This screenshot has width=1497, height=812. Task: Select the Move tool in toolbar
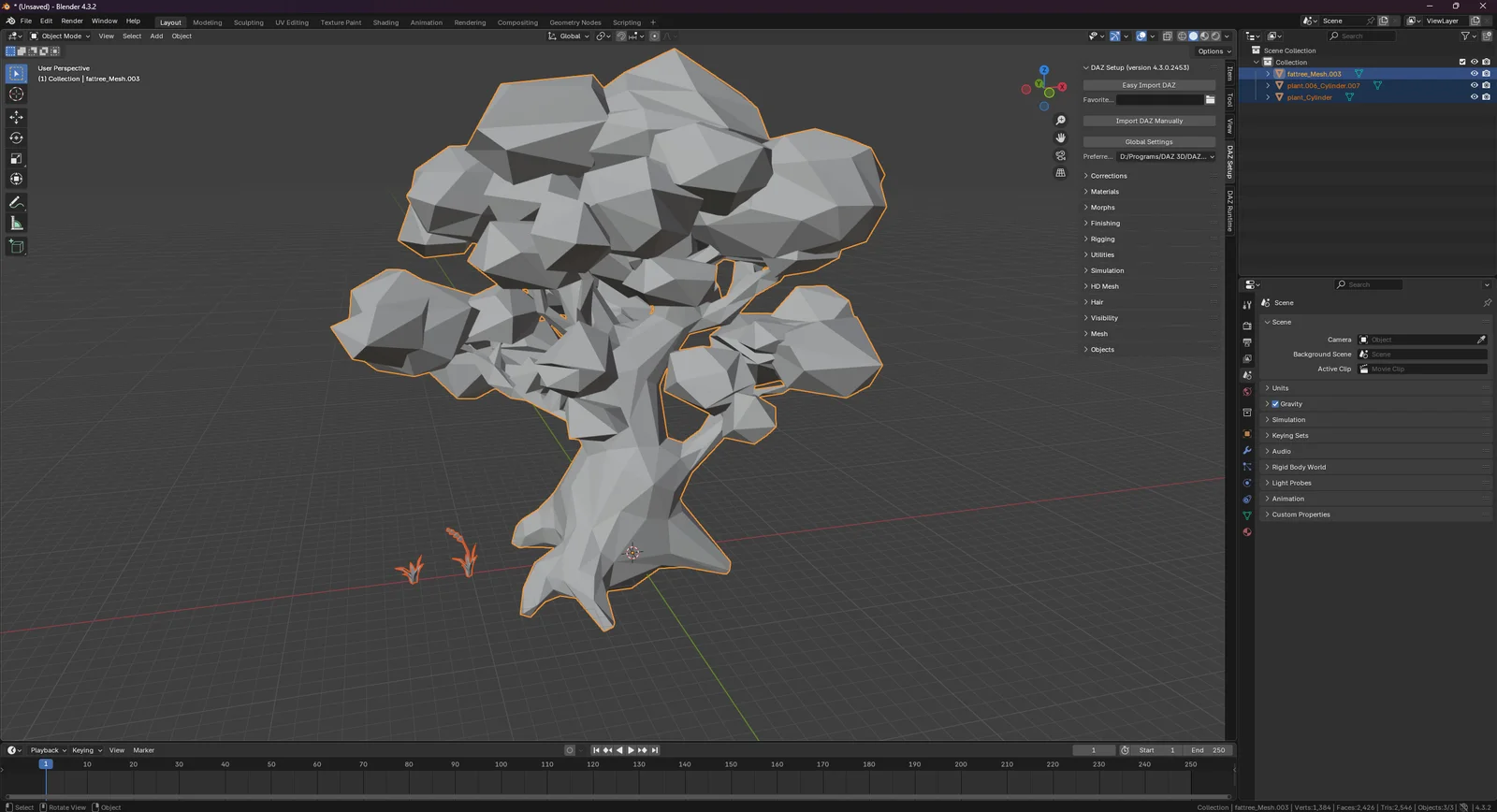16,117
